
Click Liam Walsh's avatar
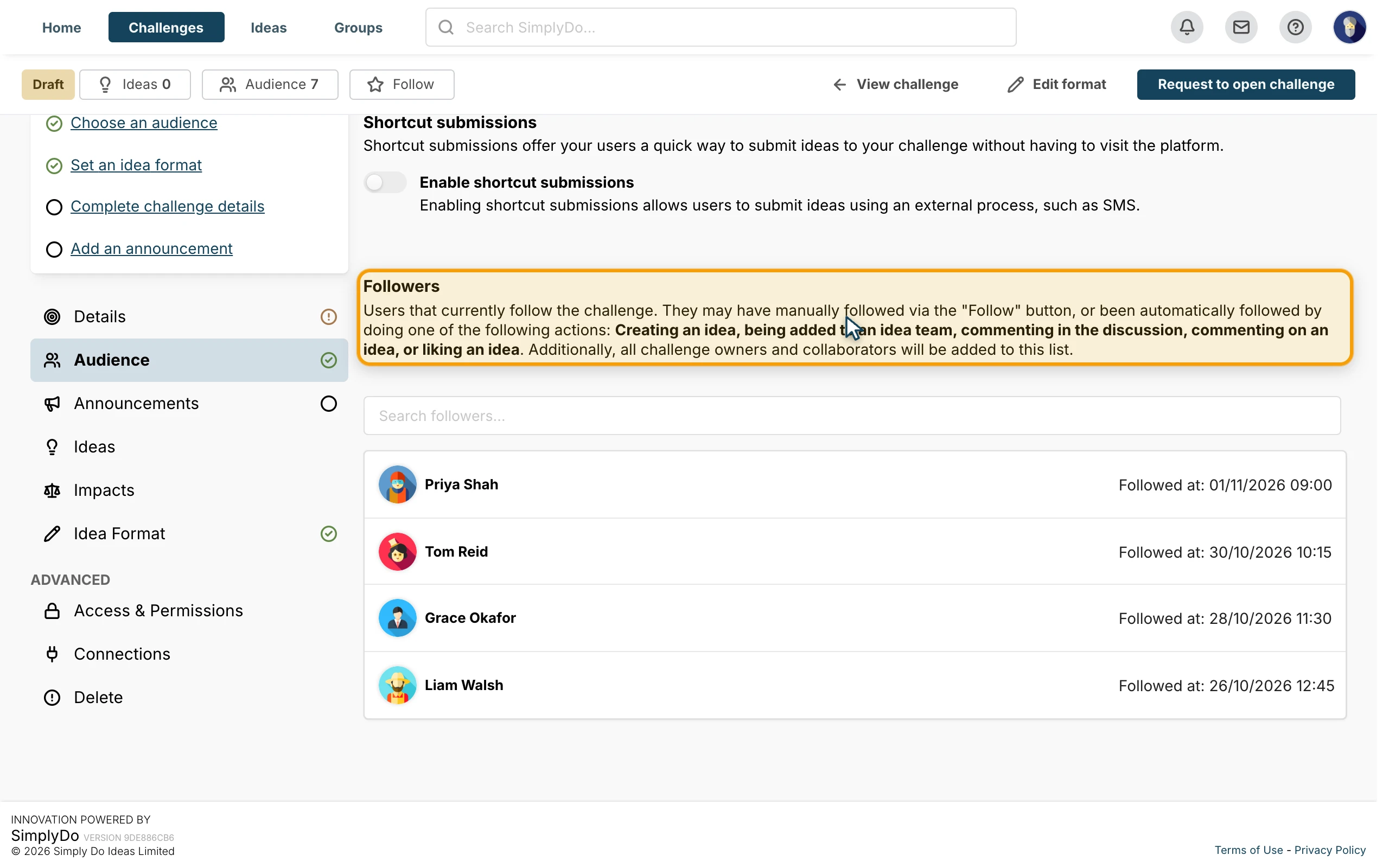397,685
